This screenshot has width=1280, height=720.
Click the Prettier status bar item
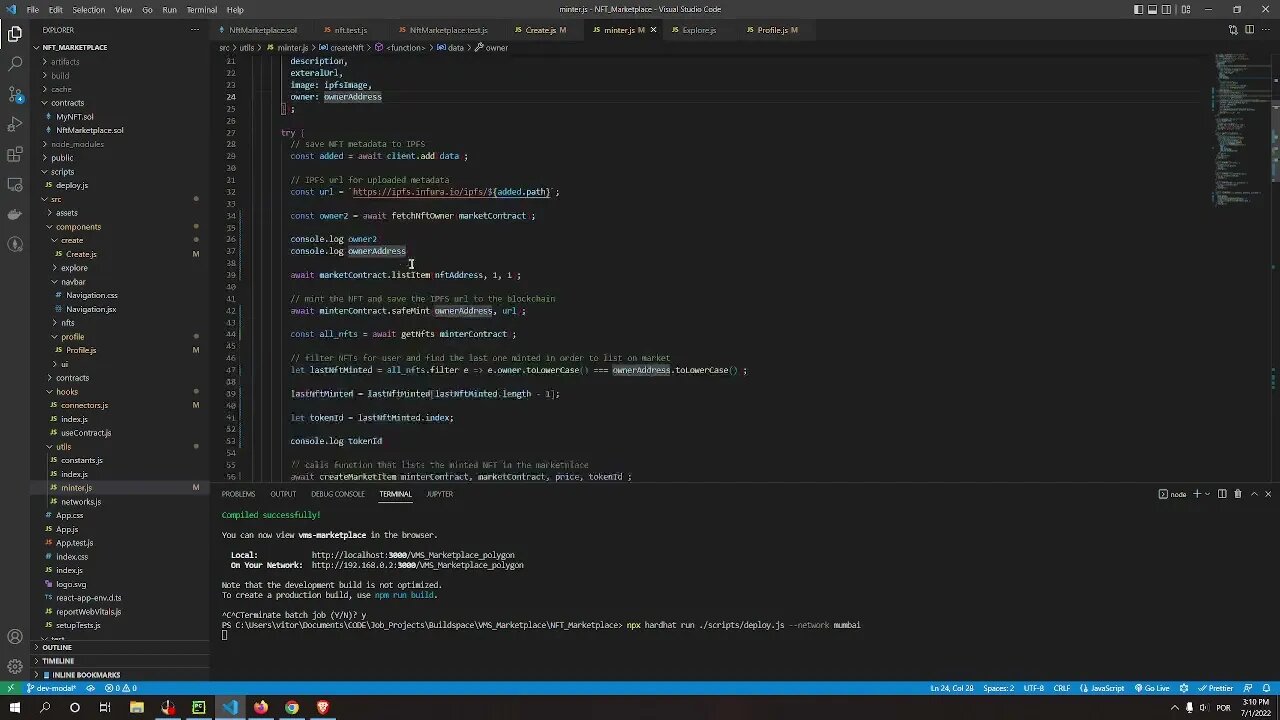click(1215, 688)
